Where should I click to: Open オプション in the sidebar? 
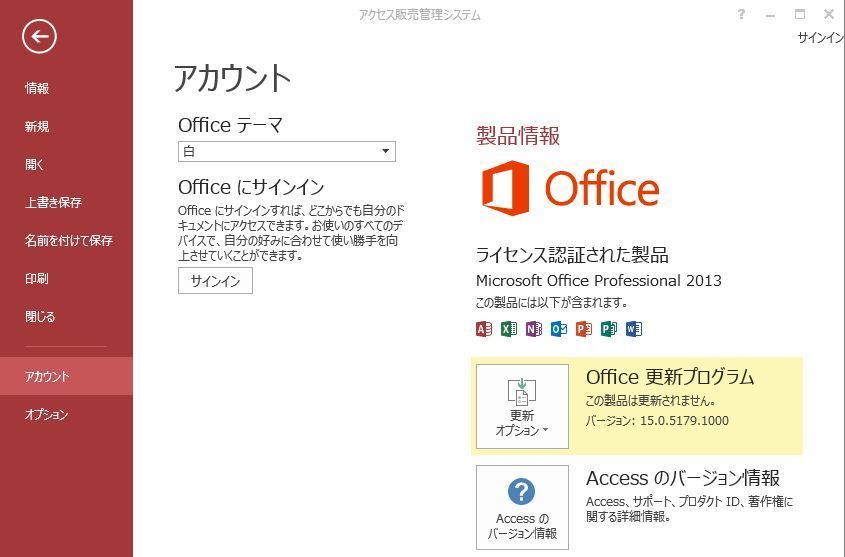pyautogui.click(x=46, y=414)
